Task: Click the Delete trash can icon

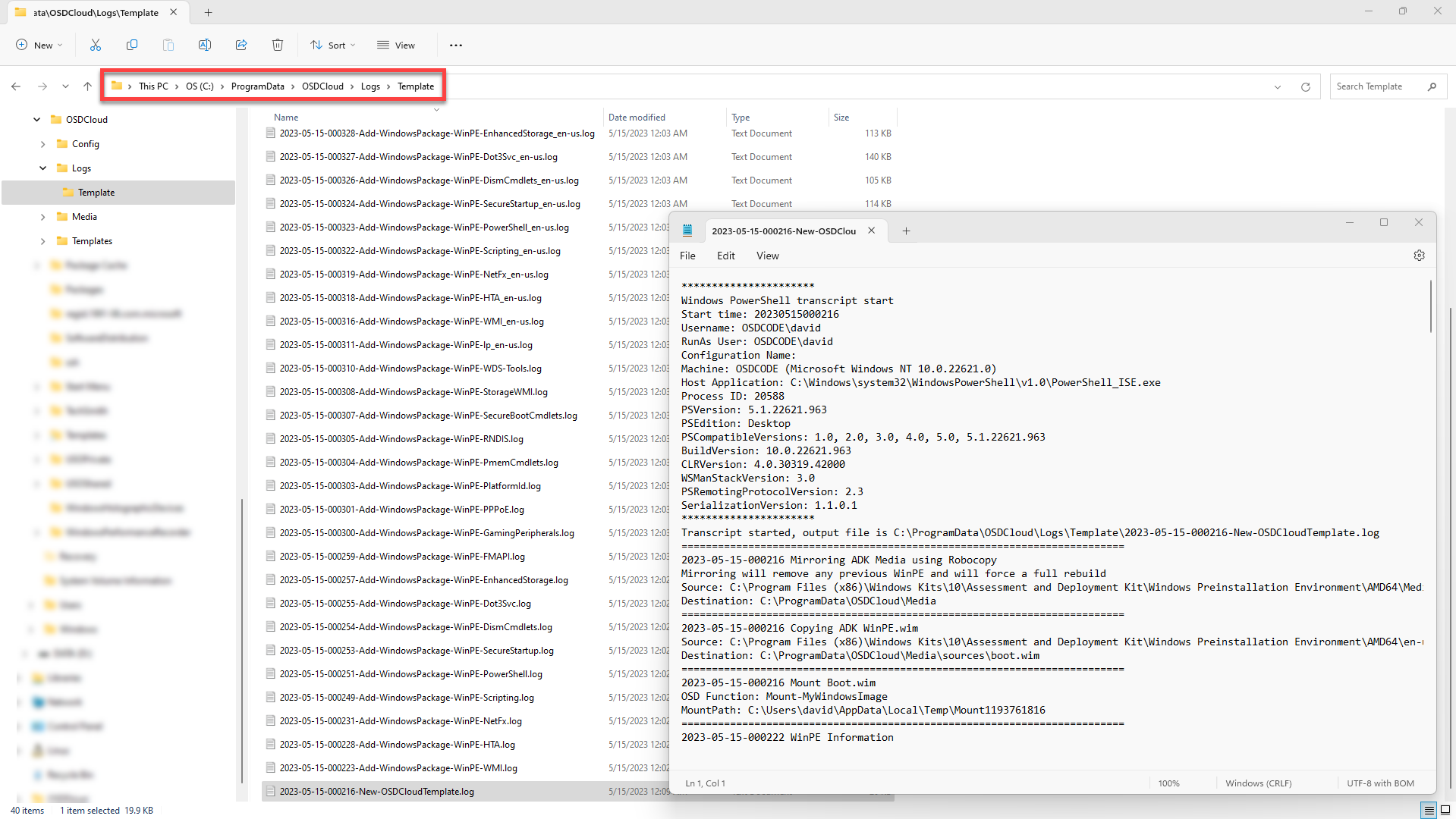Action: [x=278, y=45]
